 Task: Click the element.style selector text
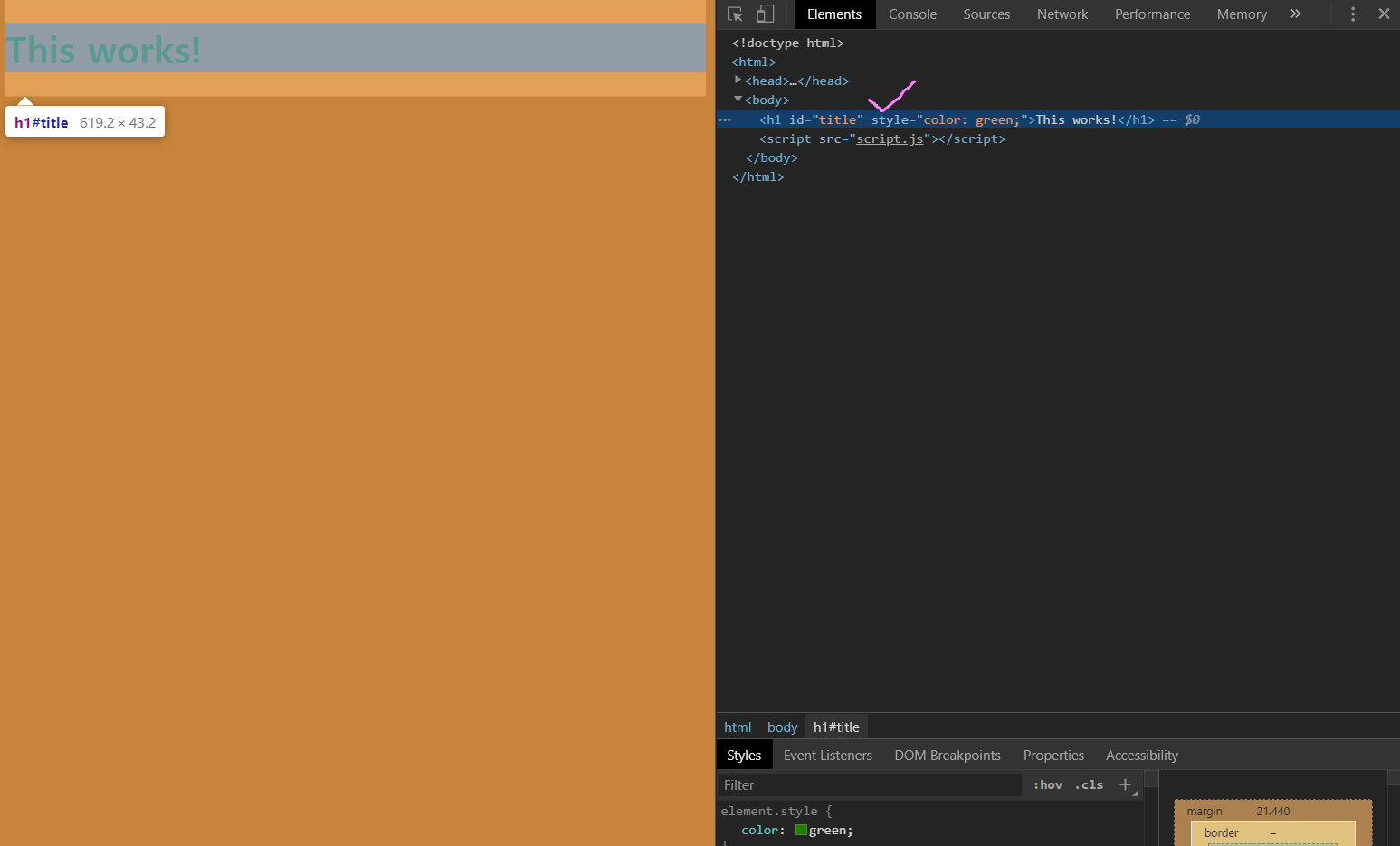click(x=768, y=811)
